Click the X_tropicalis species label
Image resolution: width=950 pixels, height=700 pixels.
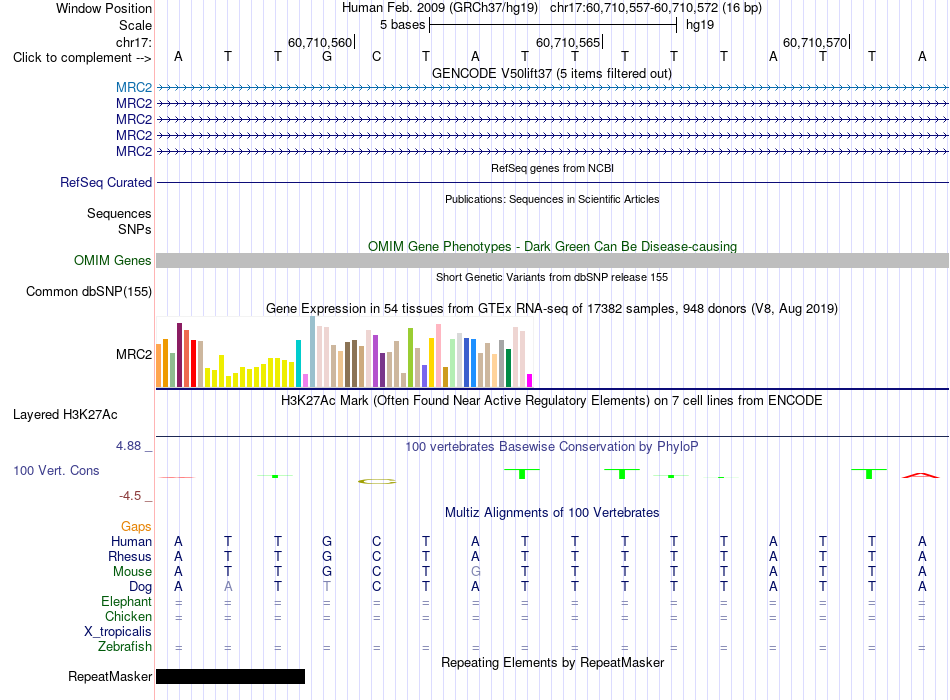tap(118, 632)
